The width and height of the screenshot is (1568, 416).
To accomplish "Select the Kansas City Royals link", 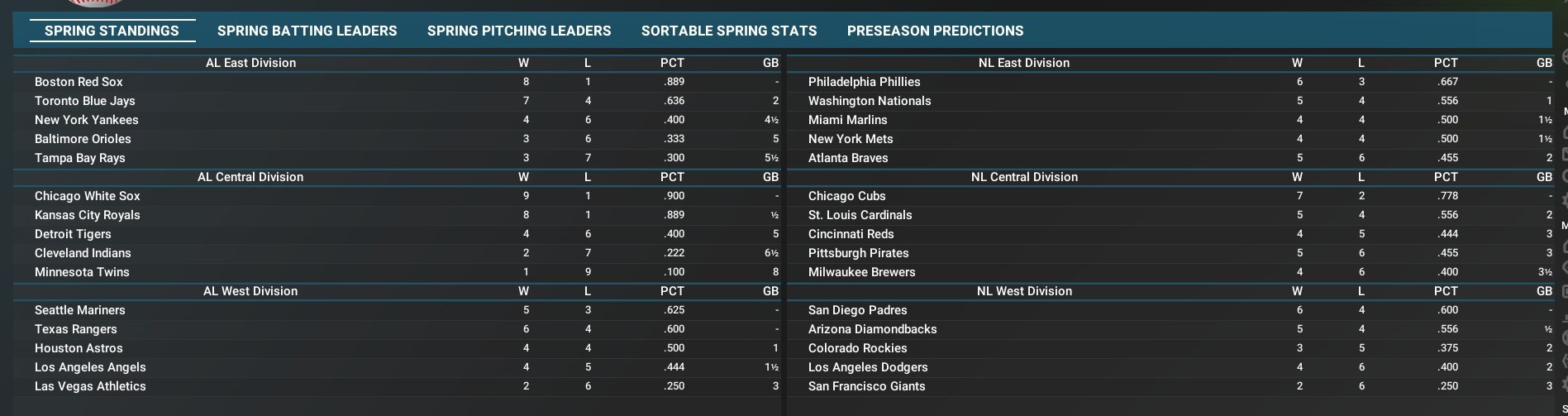I will tap(87, 215).
